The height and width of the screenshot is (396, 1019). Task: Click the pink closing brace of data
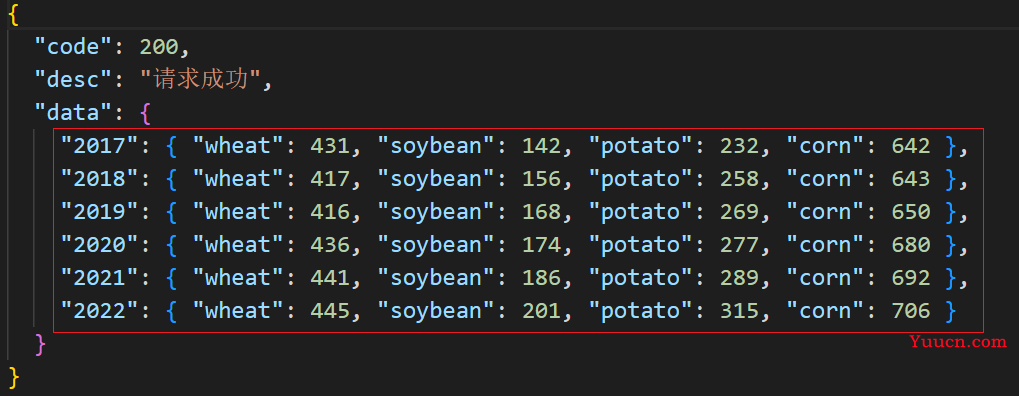click(x=40, y=345)
